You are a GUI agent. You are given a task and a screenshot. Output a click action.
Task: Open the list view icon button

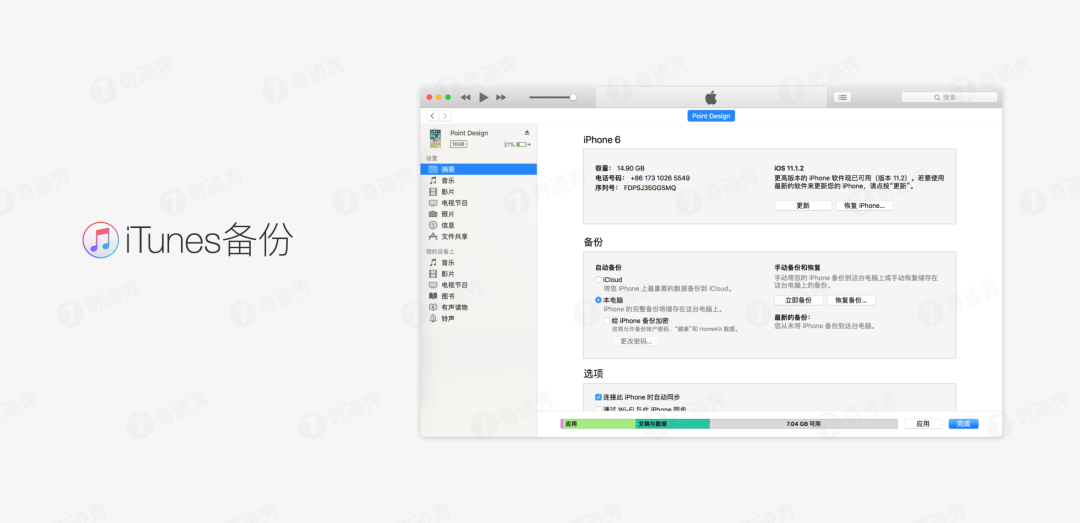pos(842,97)
